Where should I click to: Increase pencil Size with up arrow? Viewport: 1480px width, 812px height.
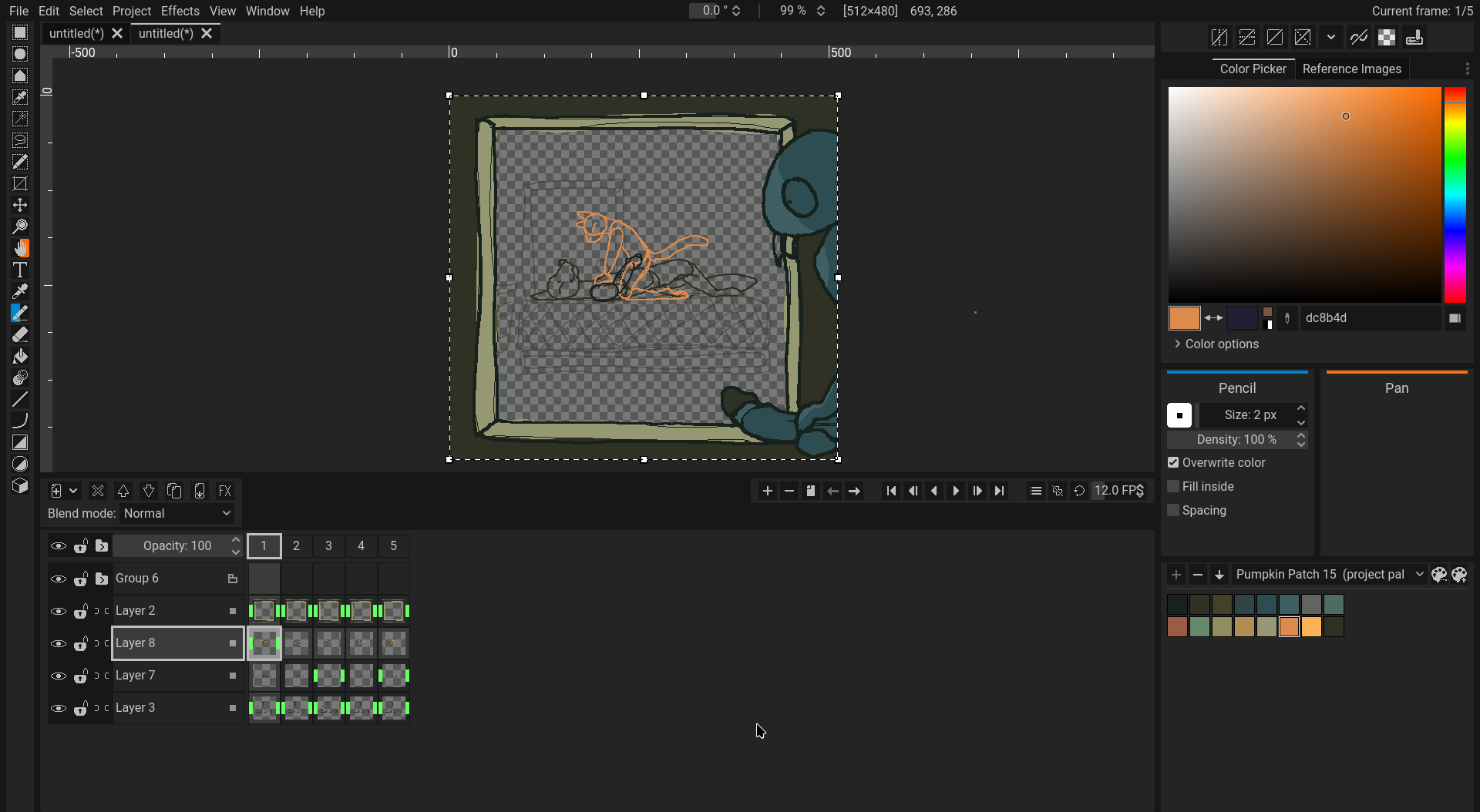pyautogui.click(x=1301, y=408)
